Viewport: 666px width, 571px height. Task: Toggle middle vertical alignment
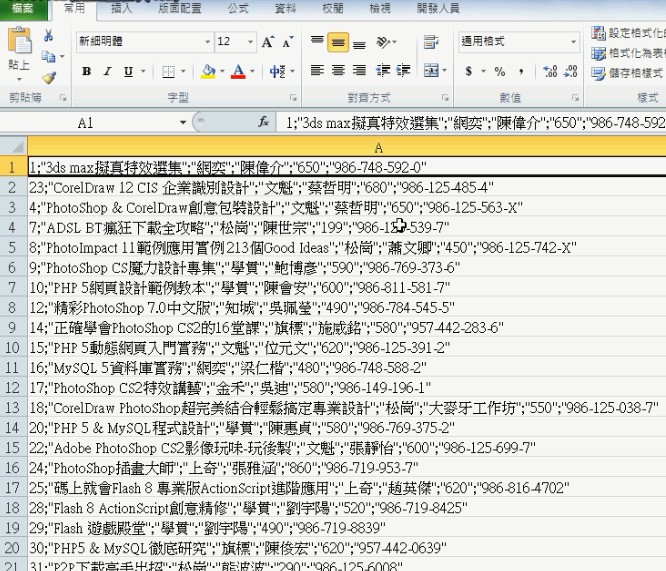[x=338, y=42]
